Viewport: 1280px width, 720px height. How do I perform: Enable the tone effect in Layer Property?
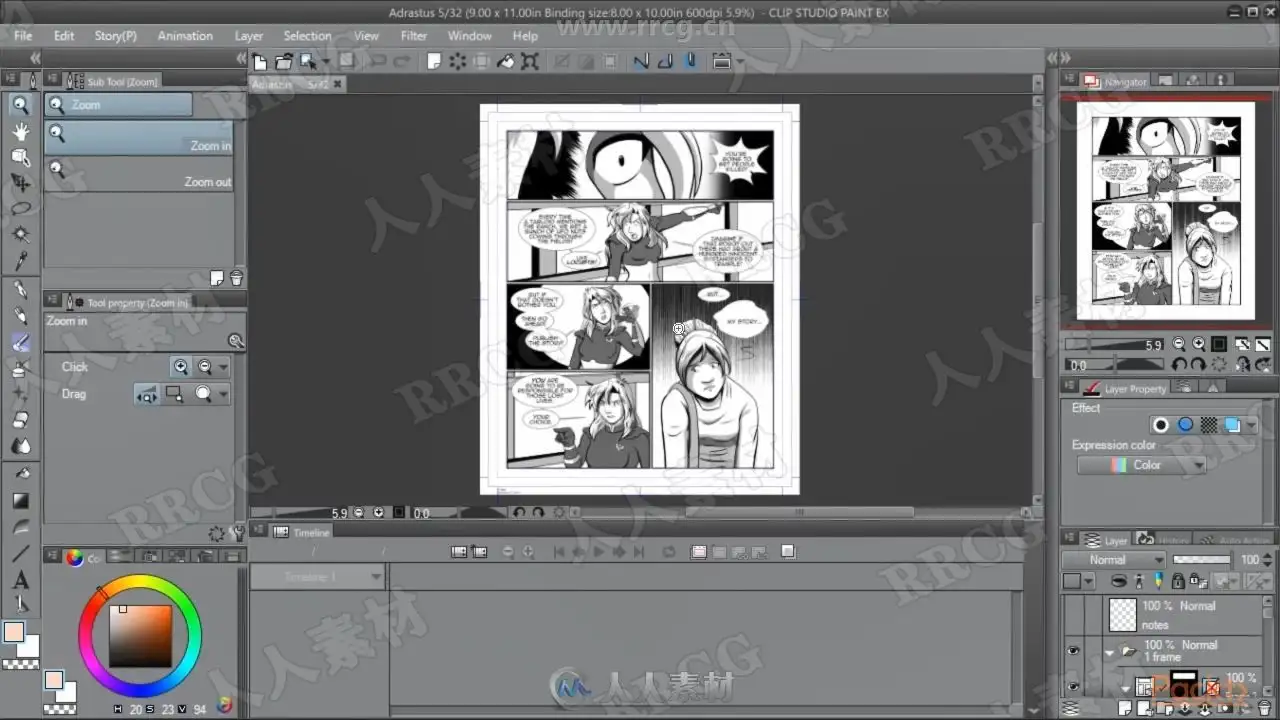[1209, 425]
